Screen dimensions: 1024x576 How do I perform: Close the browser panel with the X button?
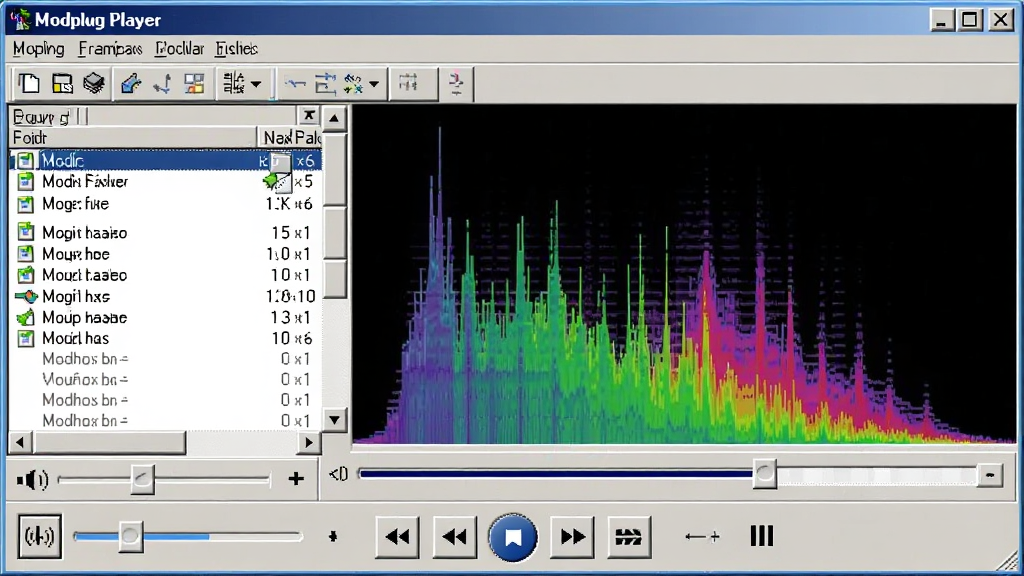tap(309, 116)
